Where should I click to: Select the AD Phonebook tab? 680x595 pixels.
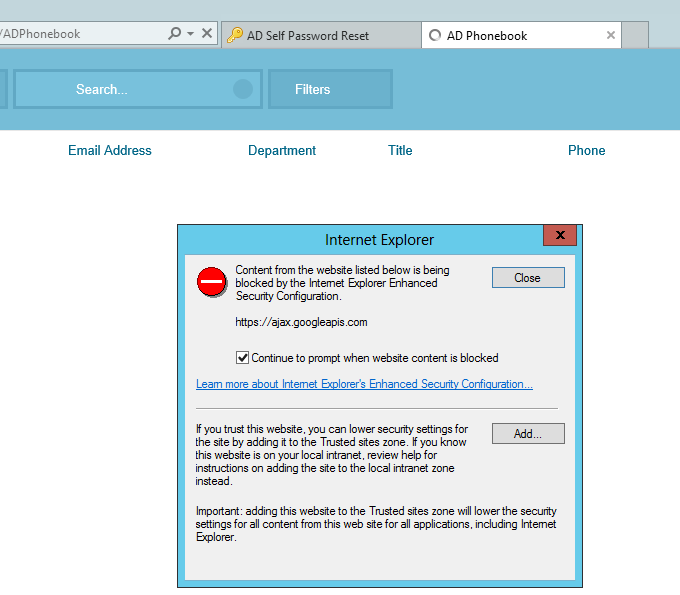point(521,35)
